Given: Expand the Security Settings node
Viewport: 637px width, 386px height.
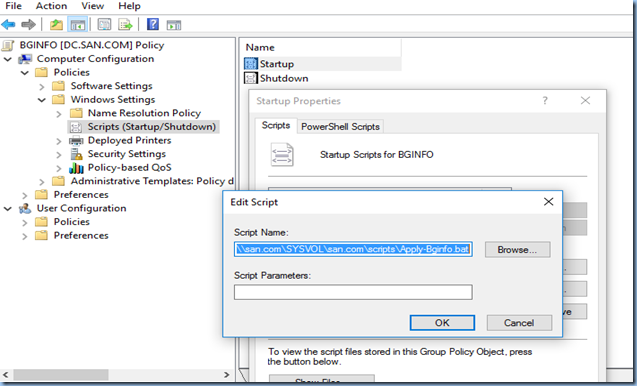Looking at the screenshot, I should [59, 155].
